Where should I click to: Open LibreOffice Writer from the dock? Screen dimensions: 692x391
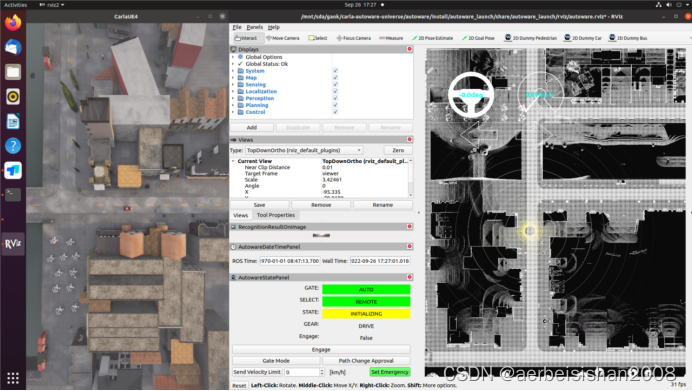tap(13, 121)
